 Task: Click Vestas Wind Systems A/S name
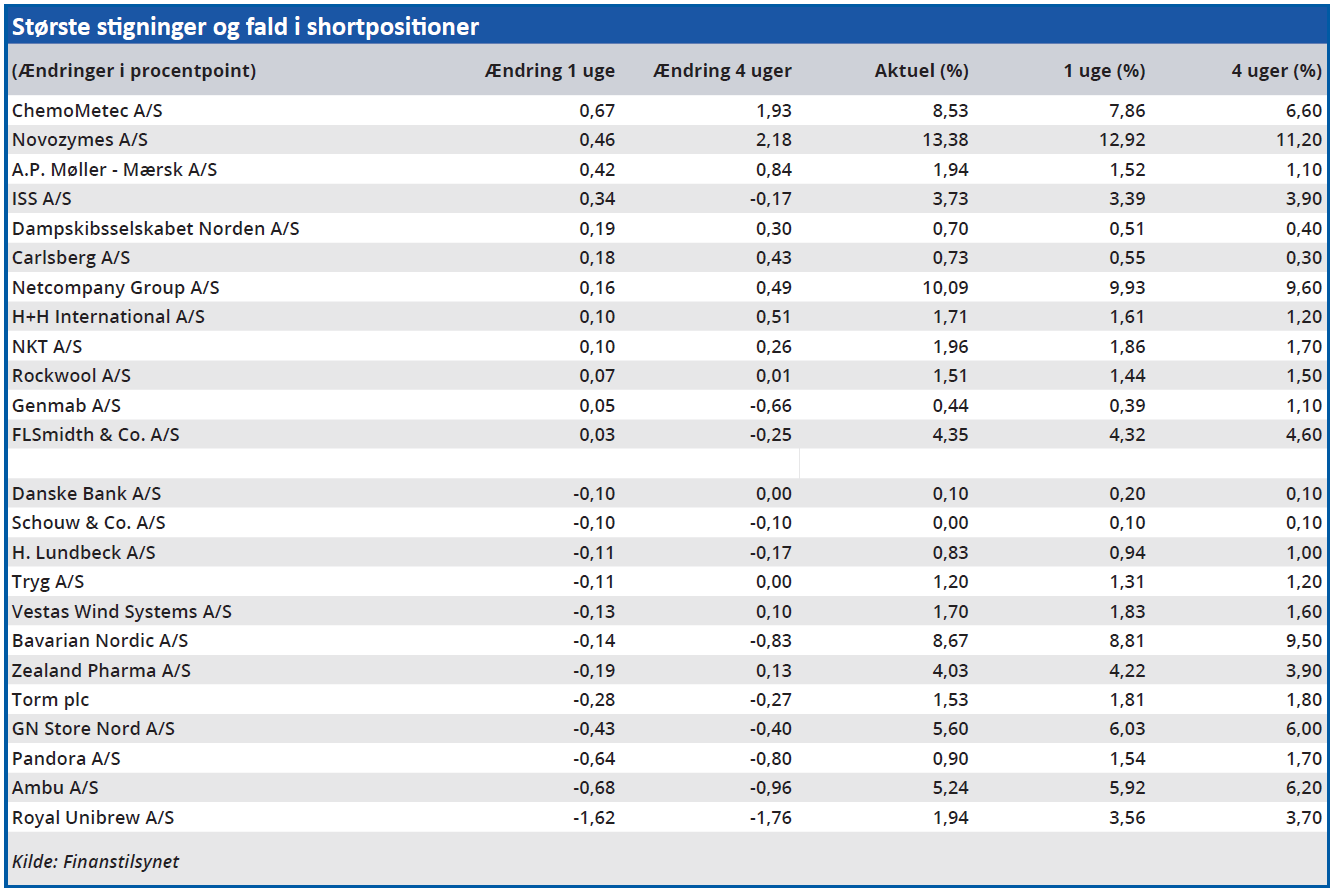pos(121,612)
